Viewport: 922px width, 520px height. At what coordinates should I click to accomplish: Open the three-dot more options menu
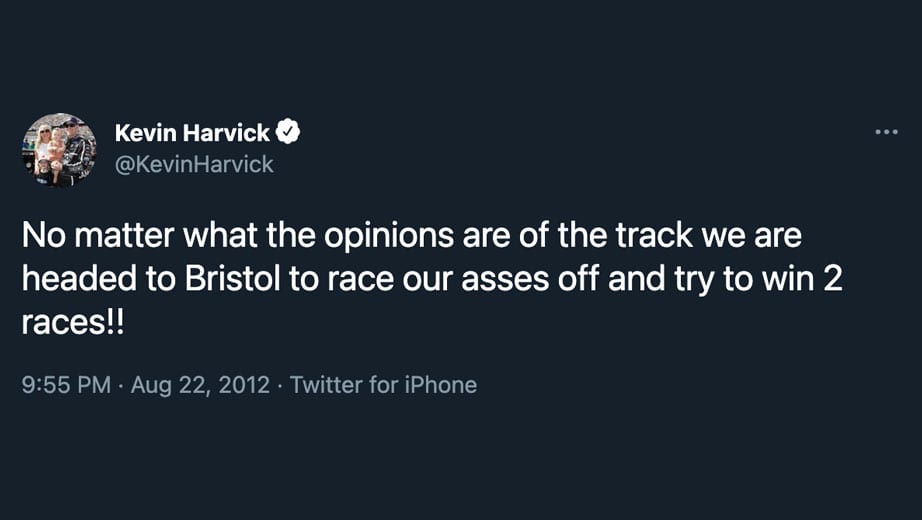tap(886, 132)
